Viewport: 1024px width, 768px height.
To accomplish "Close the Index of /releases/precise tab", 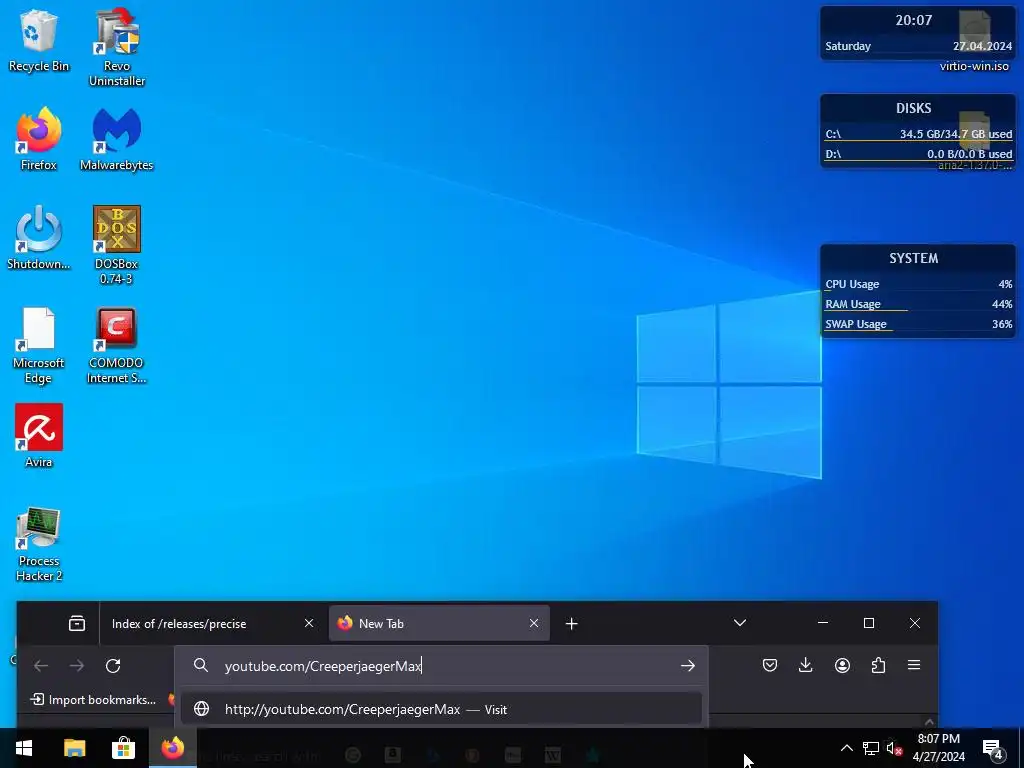I will 309,624.
